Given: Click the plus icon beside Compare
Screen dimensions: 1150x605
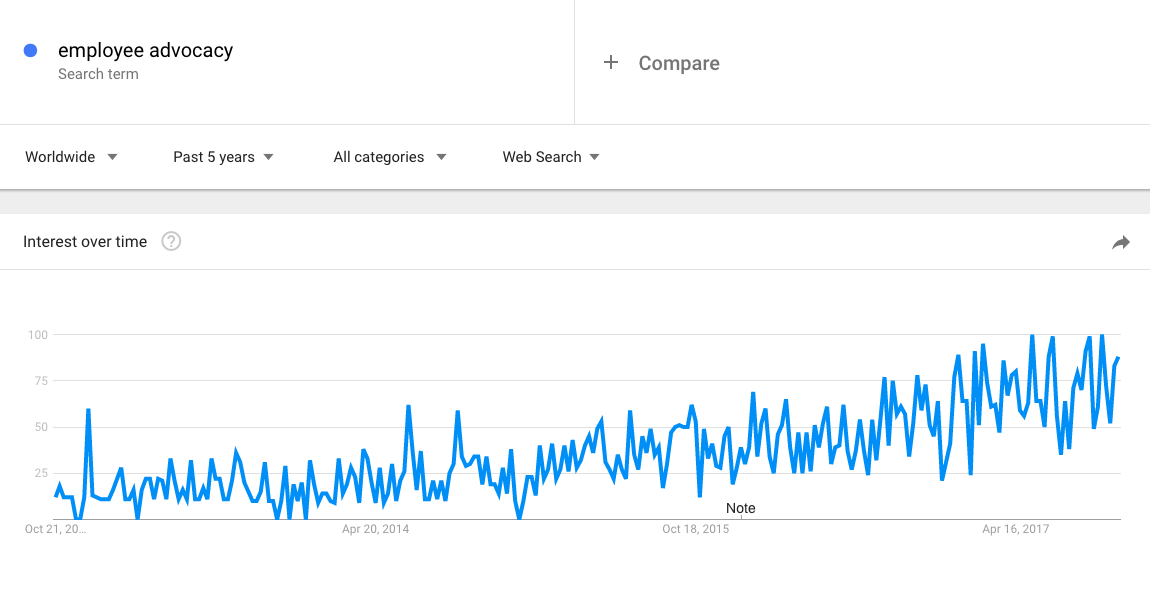Looking at the screenshot, I should click(x=610, y=62).
